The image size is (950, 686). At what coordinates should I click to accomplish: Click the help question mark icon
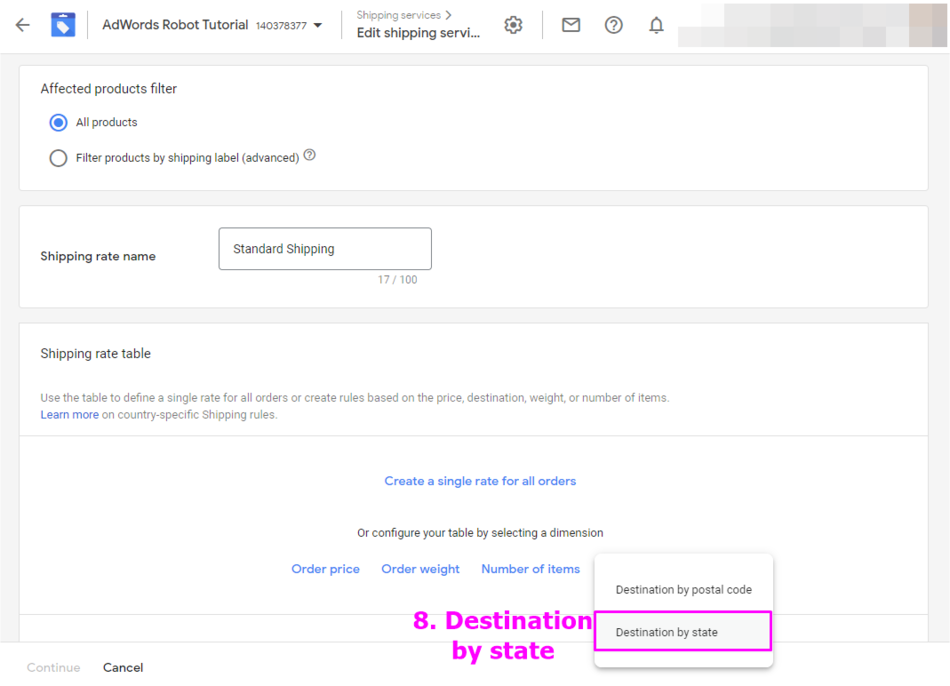coord(614,25)
